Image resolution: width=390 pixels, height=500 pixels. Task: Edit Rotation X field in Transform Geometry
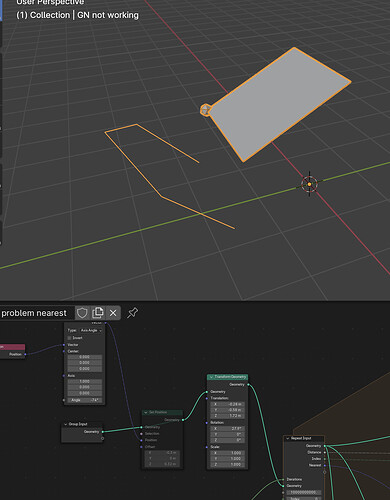point(228,428)
